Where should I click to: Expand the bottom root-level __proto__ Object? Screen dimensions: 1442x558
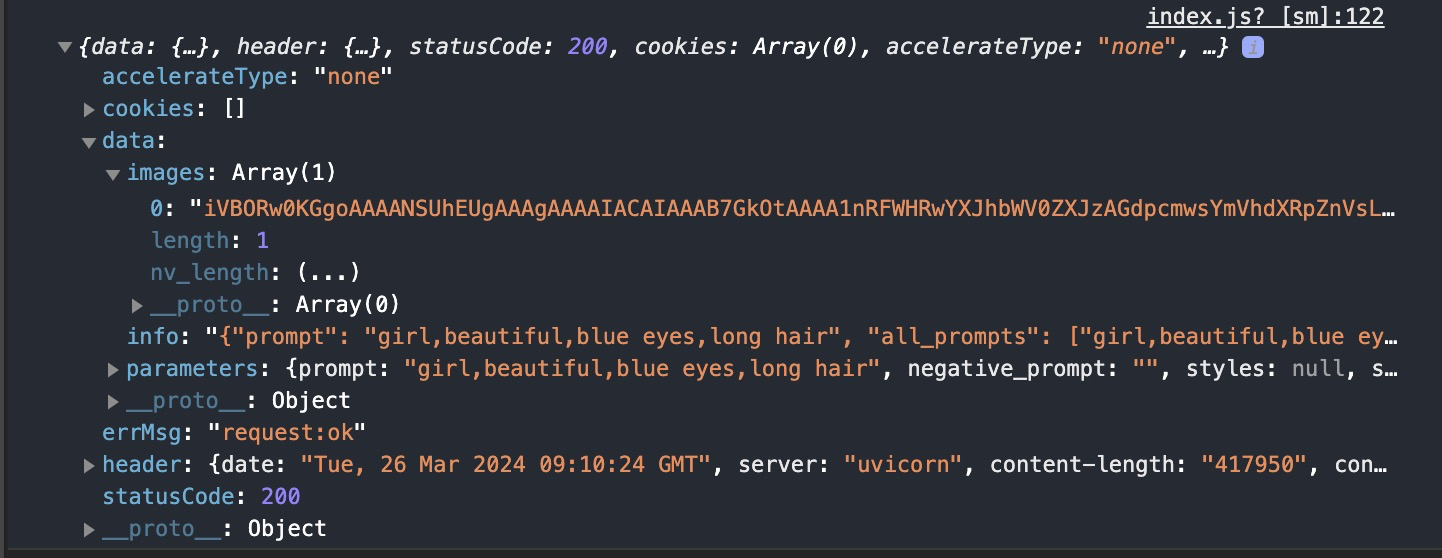coord(89,529)
